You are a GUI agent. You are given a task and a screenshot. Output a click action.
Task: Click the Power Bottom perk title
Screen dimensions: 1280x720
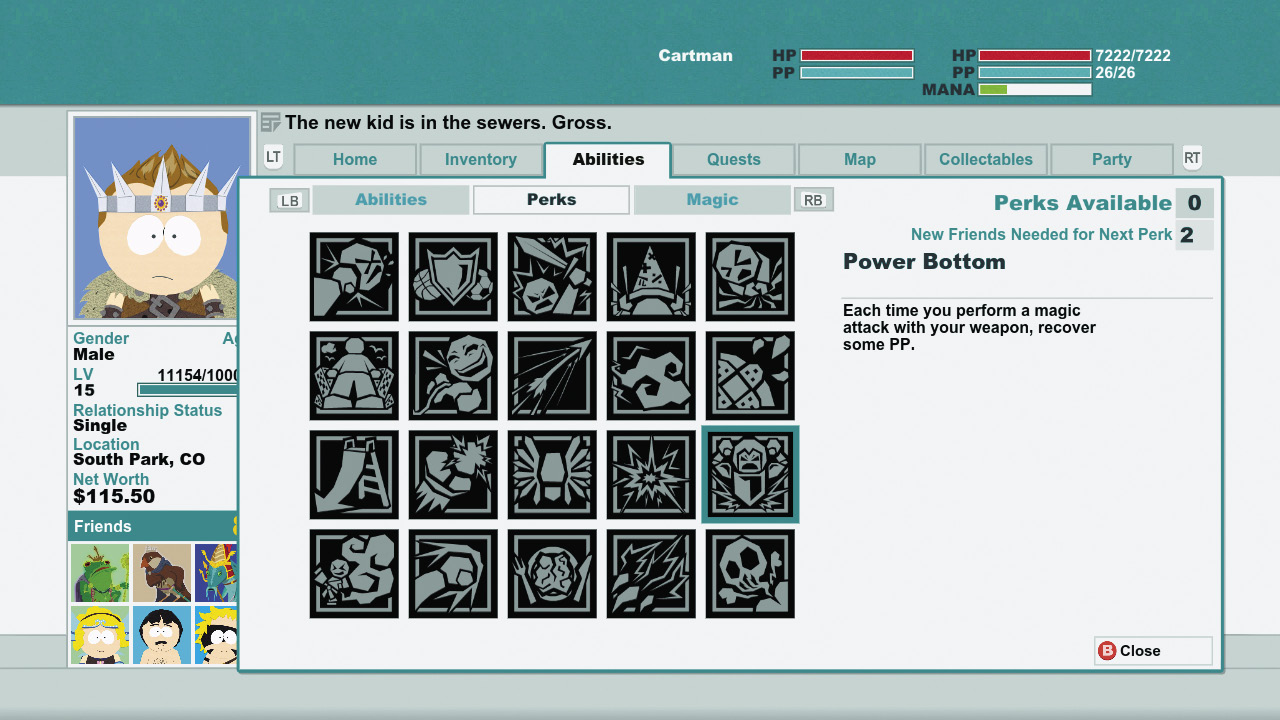(924, 262)
